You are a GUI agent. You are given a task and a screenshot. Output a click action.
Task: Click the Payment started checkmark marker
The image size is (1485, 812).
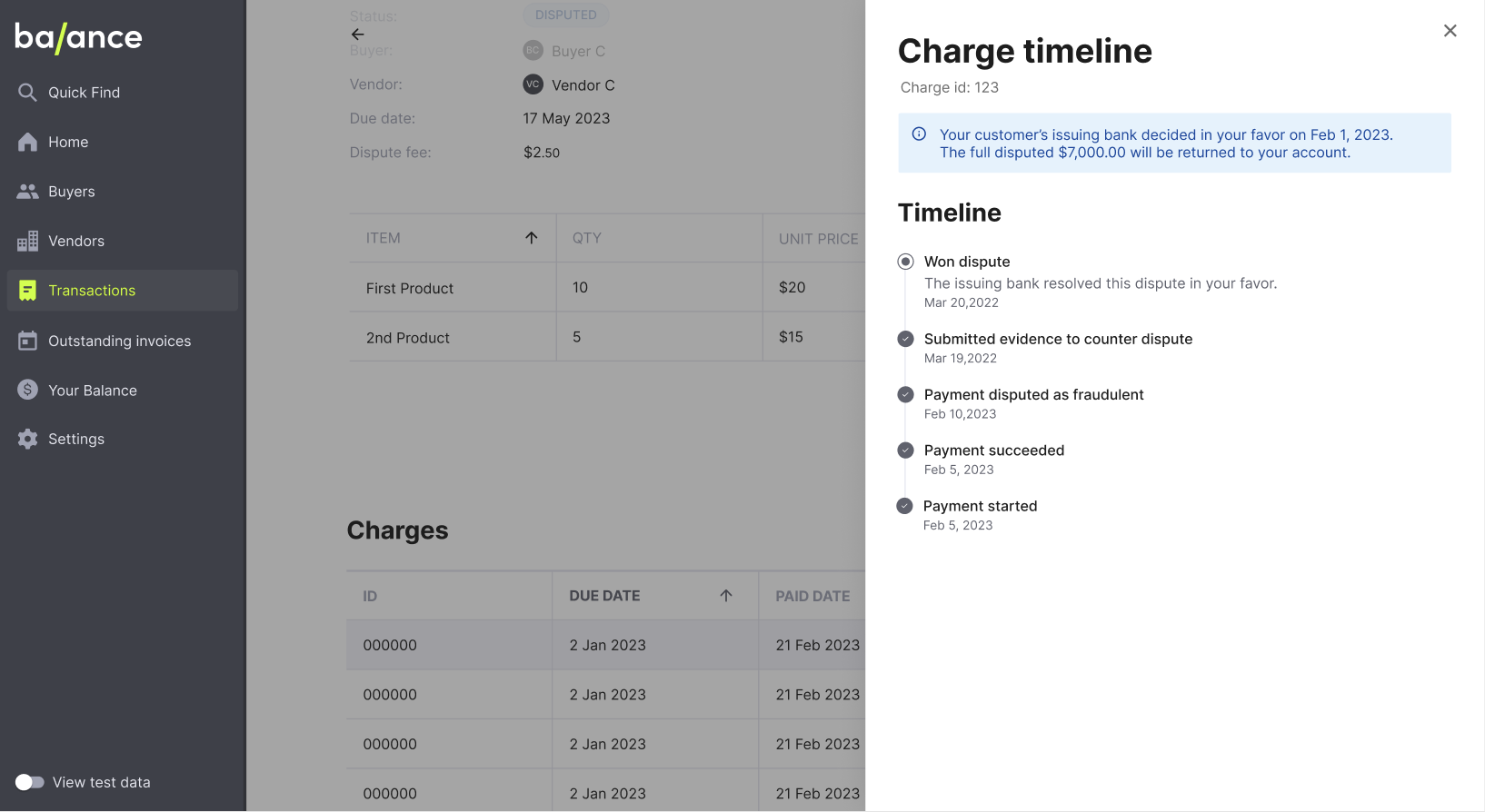(904, 506)
